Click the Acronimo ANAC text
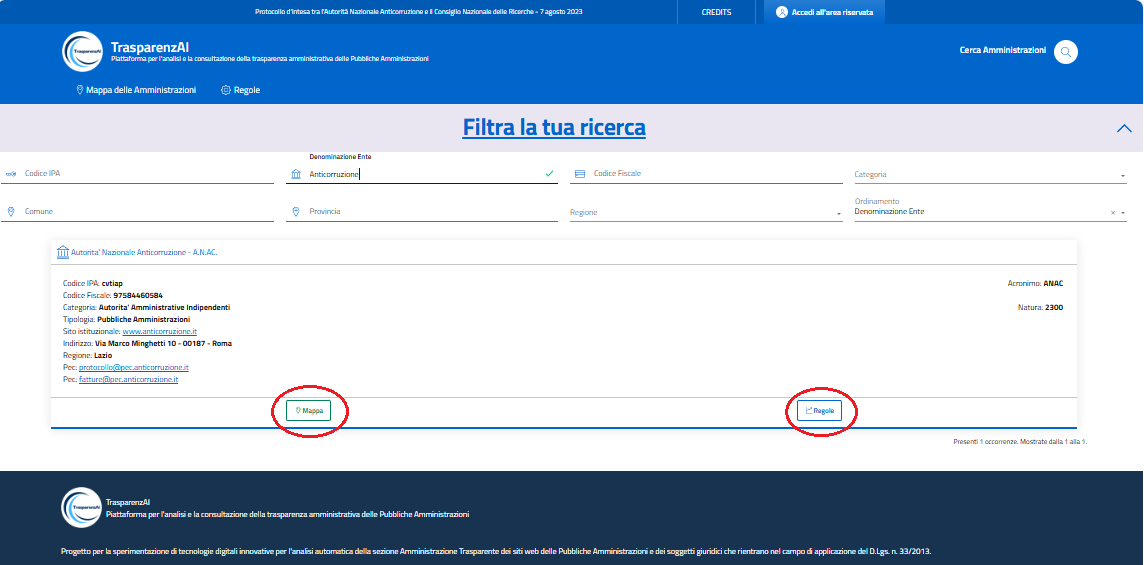 tap(1035, 283)
